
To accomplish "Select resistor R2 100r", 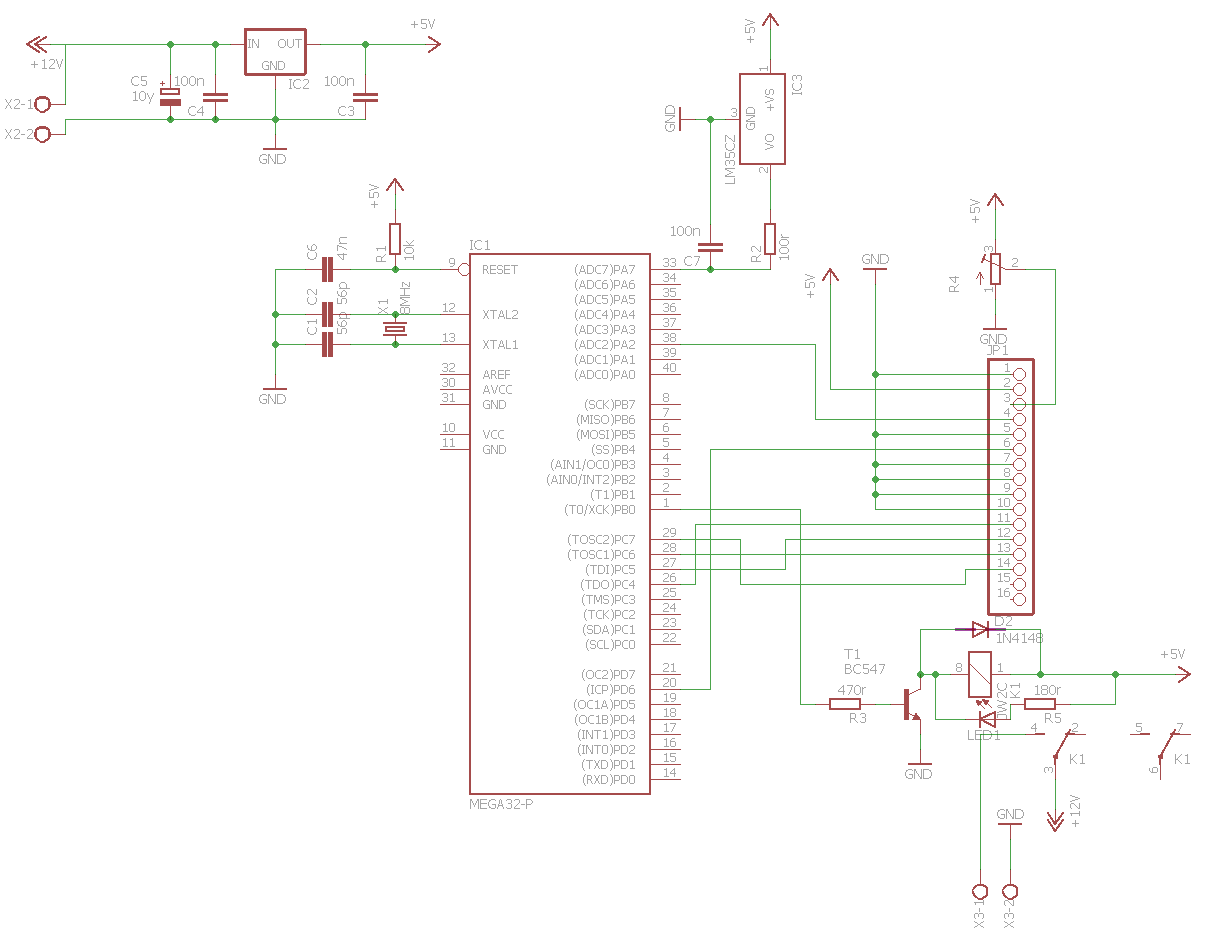I will tap(770, 239).
